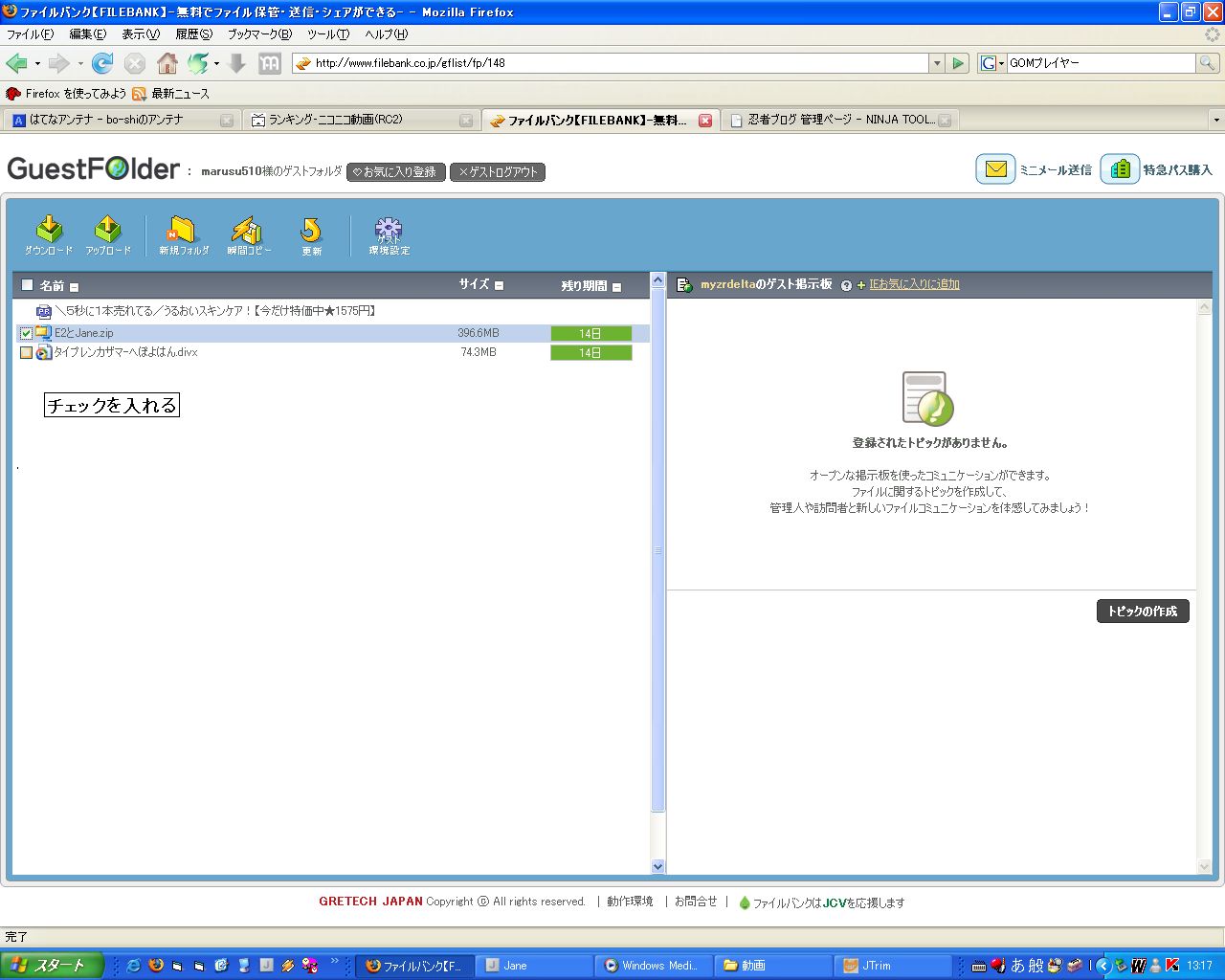Open the 最新ニュース RSS feed bookmark
Image resolution: width=1225 pixels, height=980 pixels.
[170, 94]
